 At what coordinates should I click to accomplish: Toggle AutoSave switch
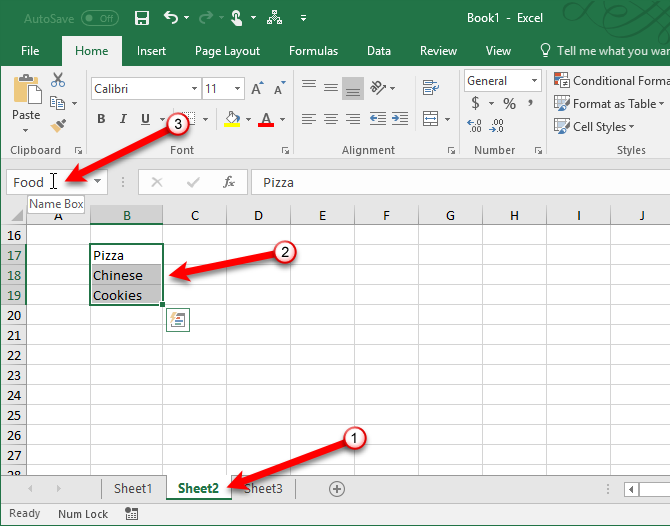point(99,18)
